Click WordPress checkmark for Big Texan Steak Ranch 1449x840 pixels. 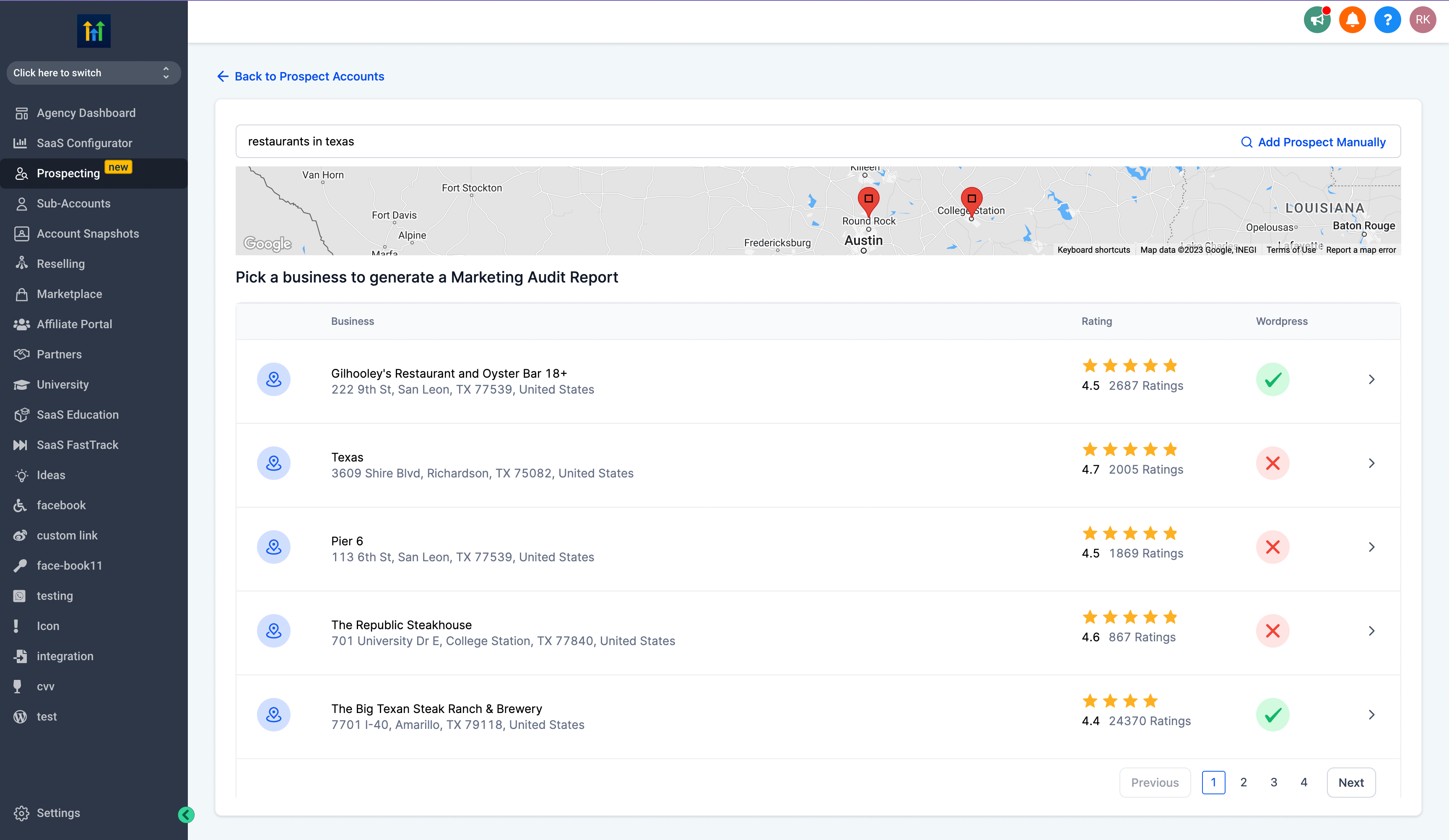[1272, 715]
